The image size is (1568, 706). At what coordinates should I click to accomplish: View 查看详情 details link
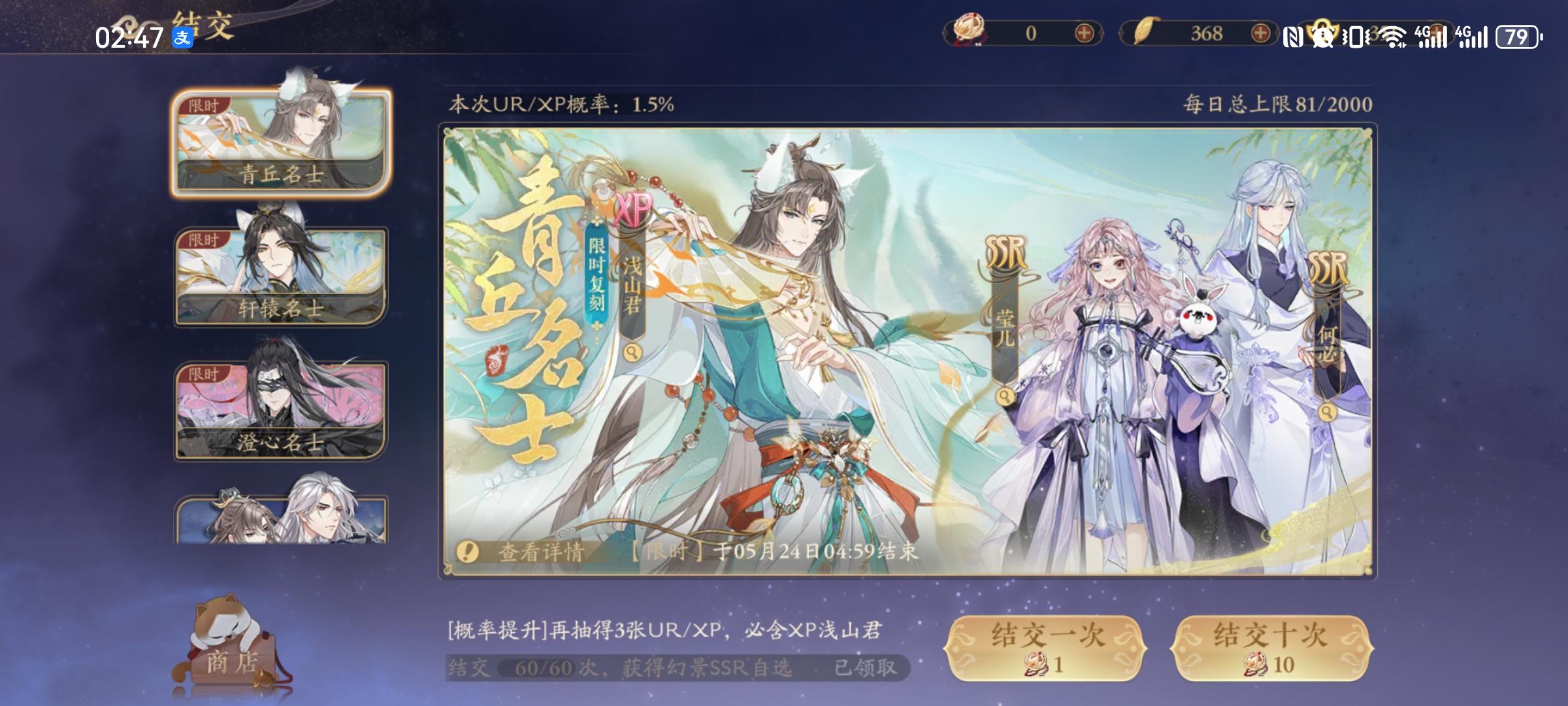(541, 552)
